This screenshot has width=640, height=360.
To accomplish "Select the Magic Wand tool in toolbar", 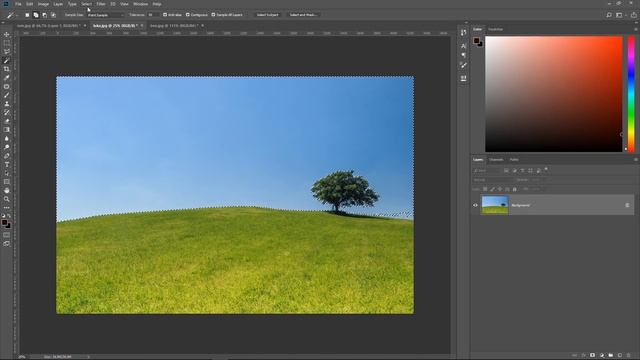I will point(7,60).
